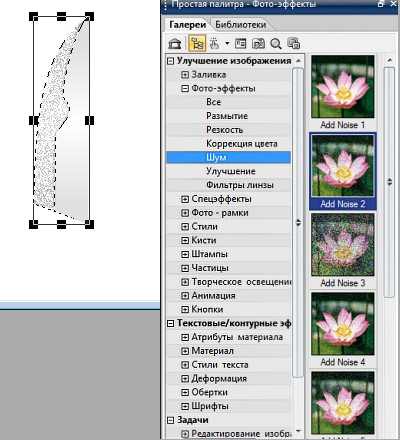Image resolution: width=400 pixels, height=440 pixels.
Task: Expand the Шрифты node
Action: (x=185, y=406)
